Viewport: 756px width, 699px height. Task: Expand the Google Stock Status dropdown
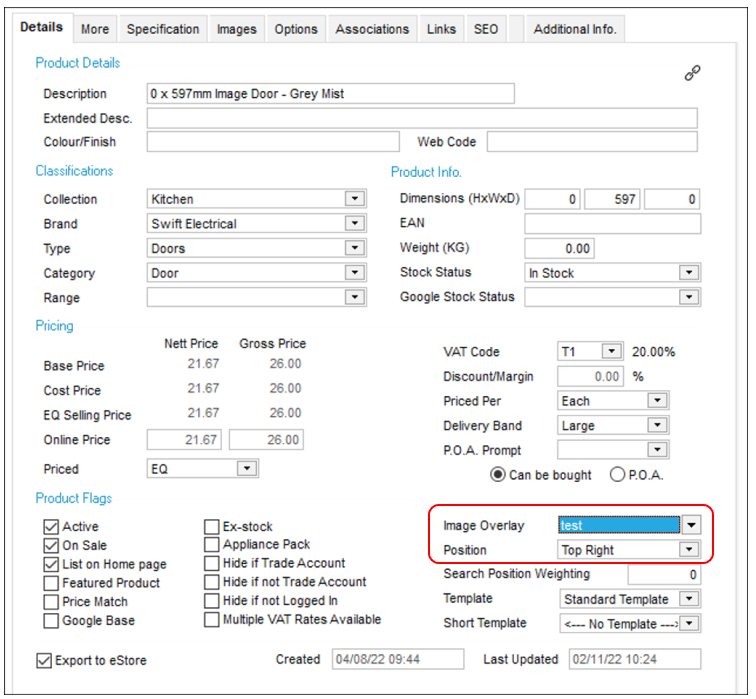pyautogui.click(x=689, y=297)
